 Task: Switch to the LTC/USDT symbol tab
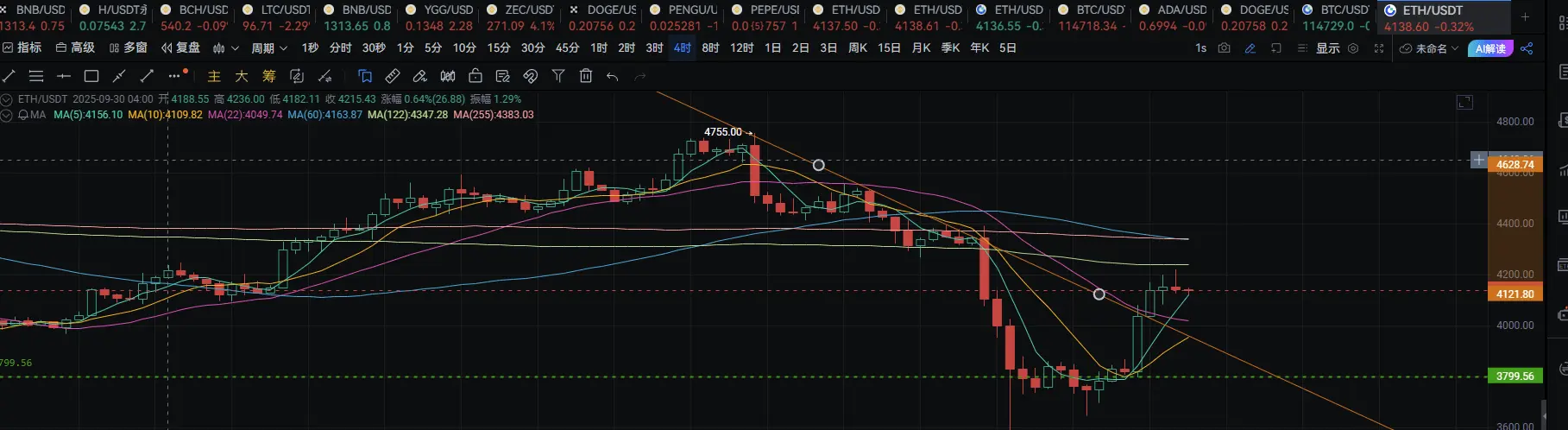(276, 17)
